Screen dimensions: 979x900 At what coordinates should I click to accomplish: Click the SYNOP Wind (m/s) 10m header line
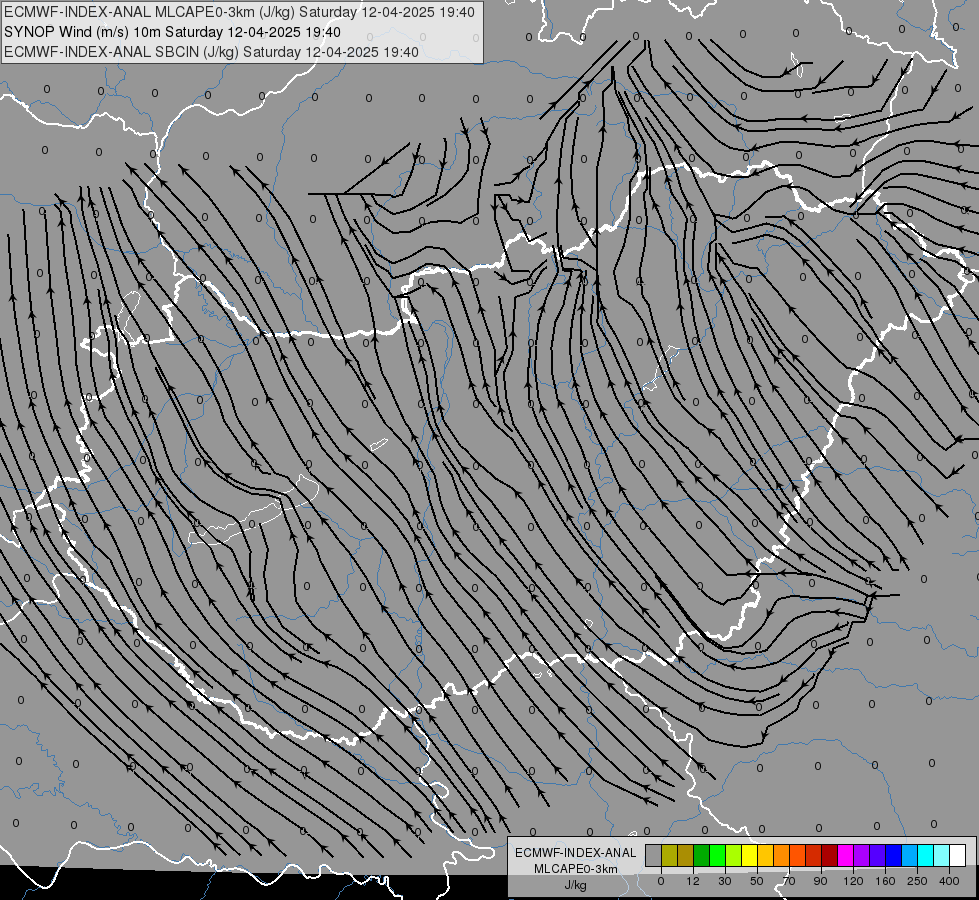point(172,32)
